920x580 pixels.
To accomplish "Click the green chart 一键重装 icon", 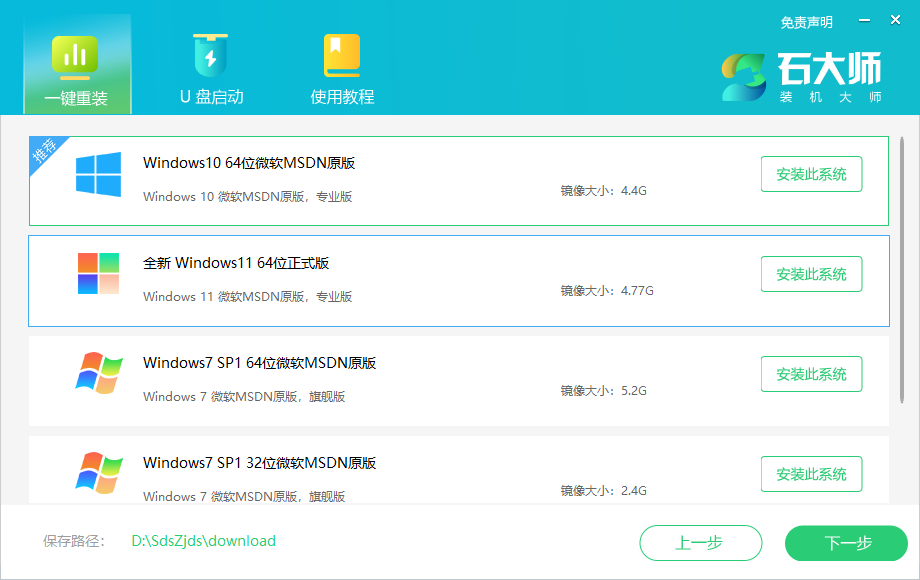I will (75, 57).
